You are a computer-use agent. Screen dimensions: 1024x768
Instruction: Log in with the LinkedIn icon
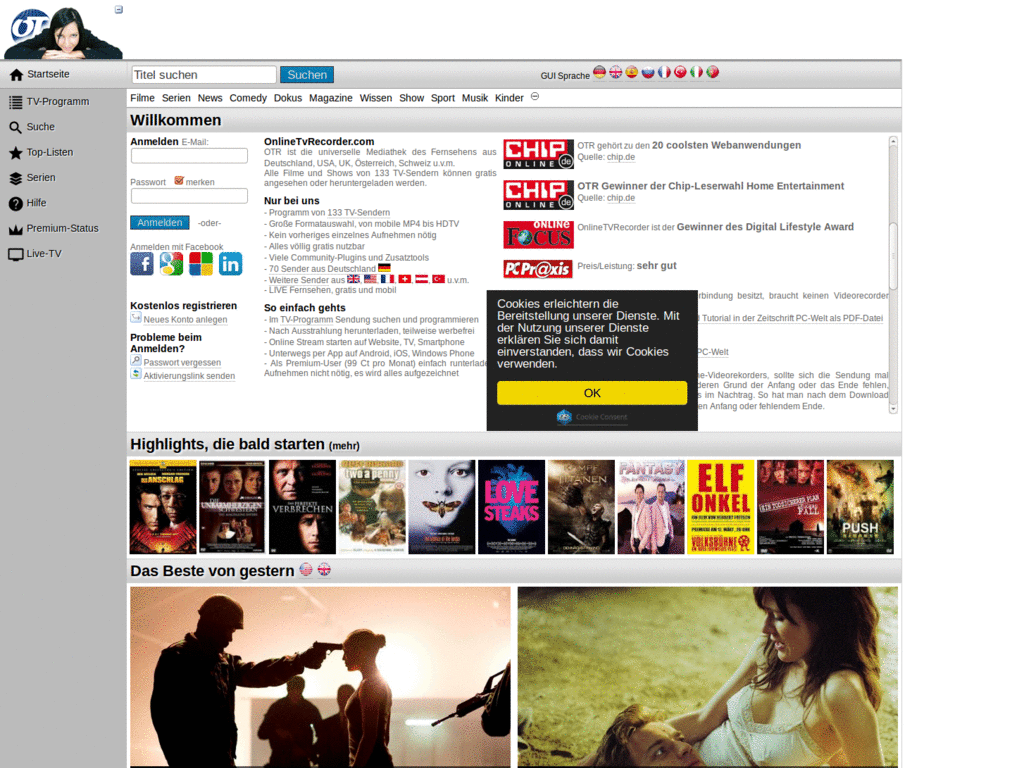click(x=230, y=264)
